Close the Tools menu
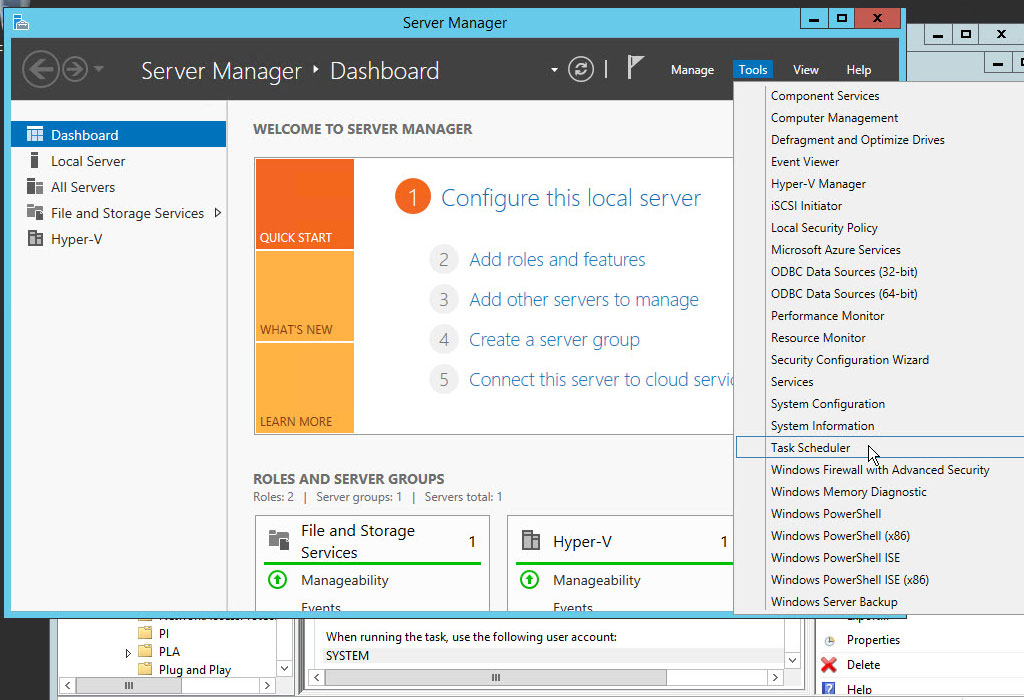Image resolution: width=1024 pixels, height=700 pixels. (x=752, y=70)
